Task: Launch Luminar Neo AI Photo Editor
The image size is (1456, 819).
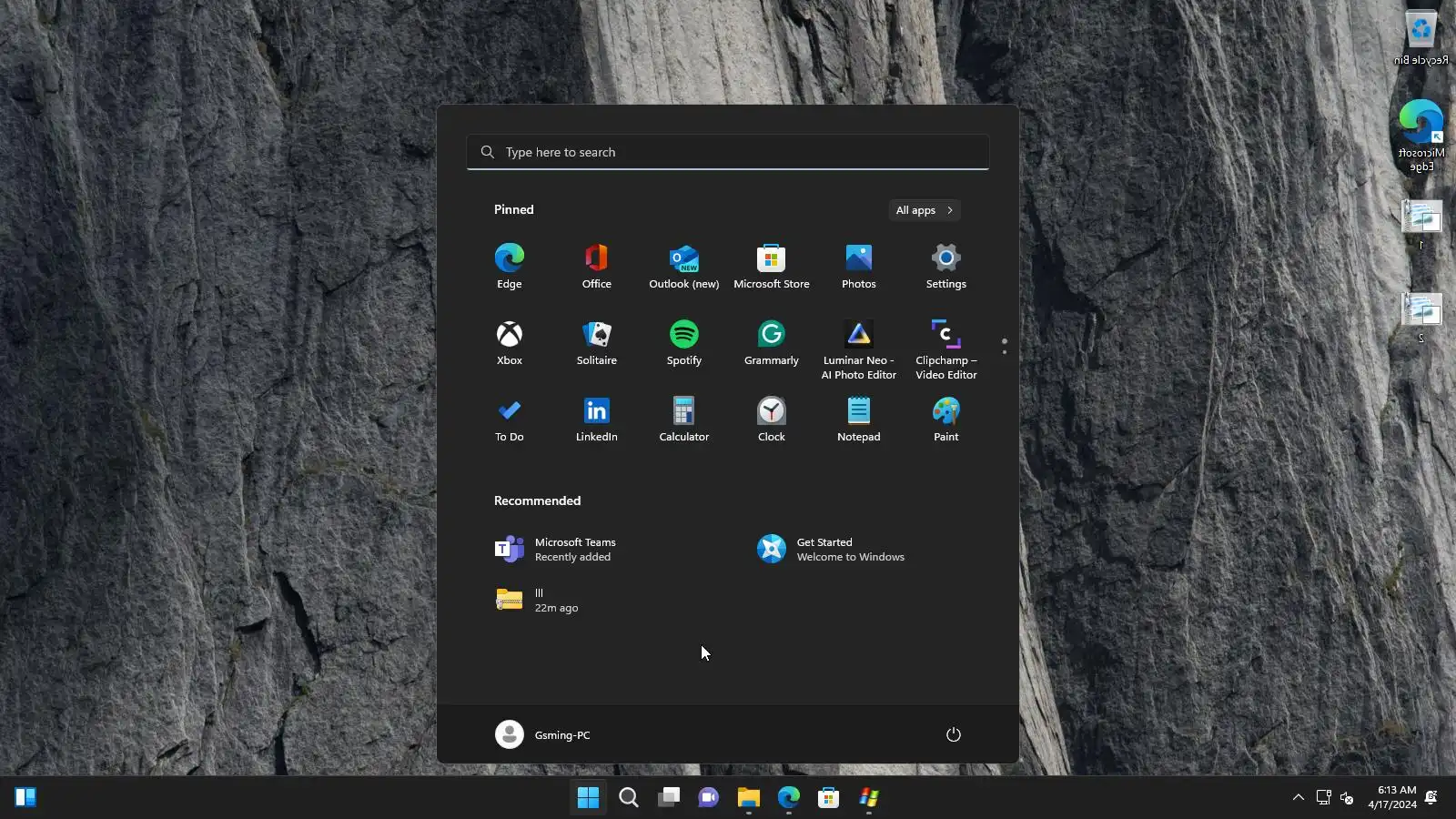Action: point(859,349)
